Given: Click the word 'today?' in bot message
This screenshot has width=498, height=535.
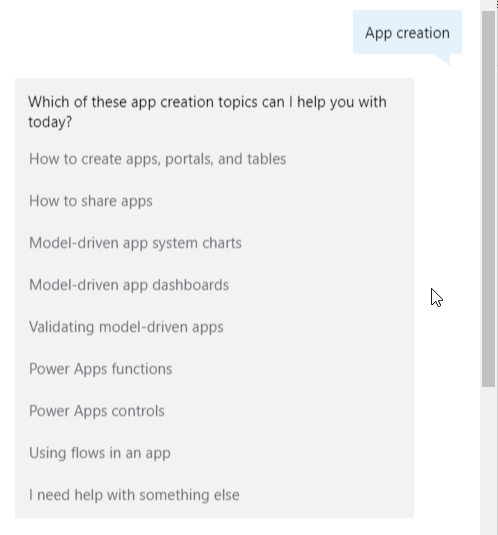Looking at the screenshot, I should [50, 122].
